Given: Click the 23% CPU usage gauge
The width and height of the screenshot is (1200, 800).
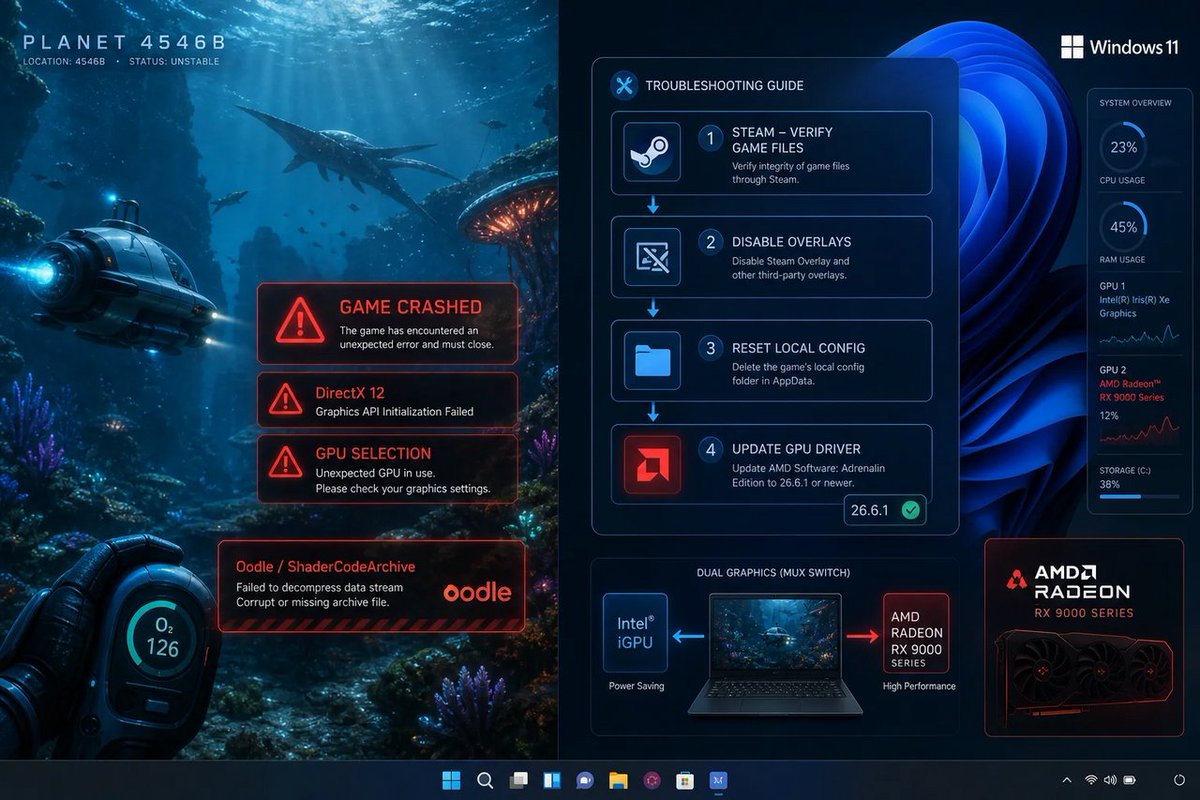Looking at the screenshot, I should pos(1123,146).
